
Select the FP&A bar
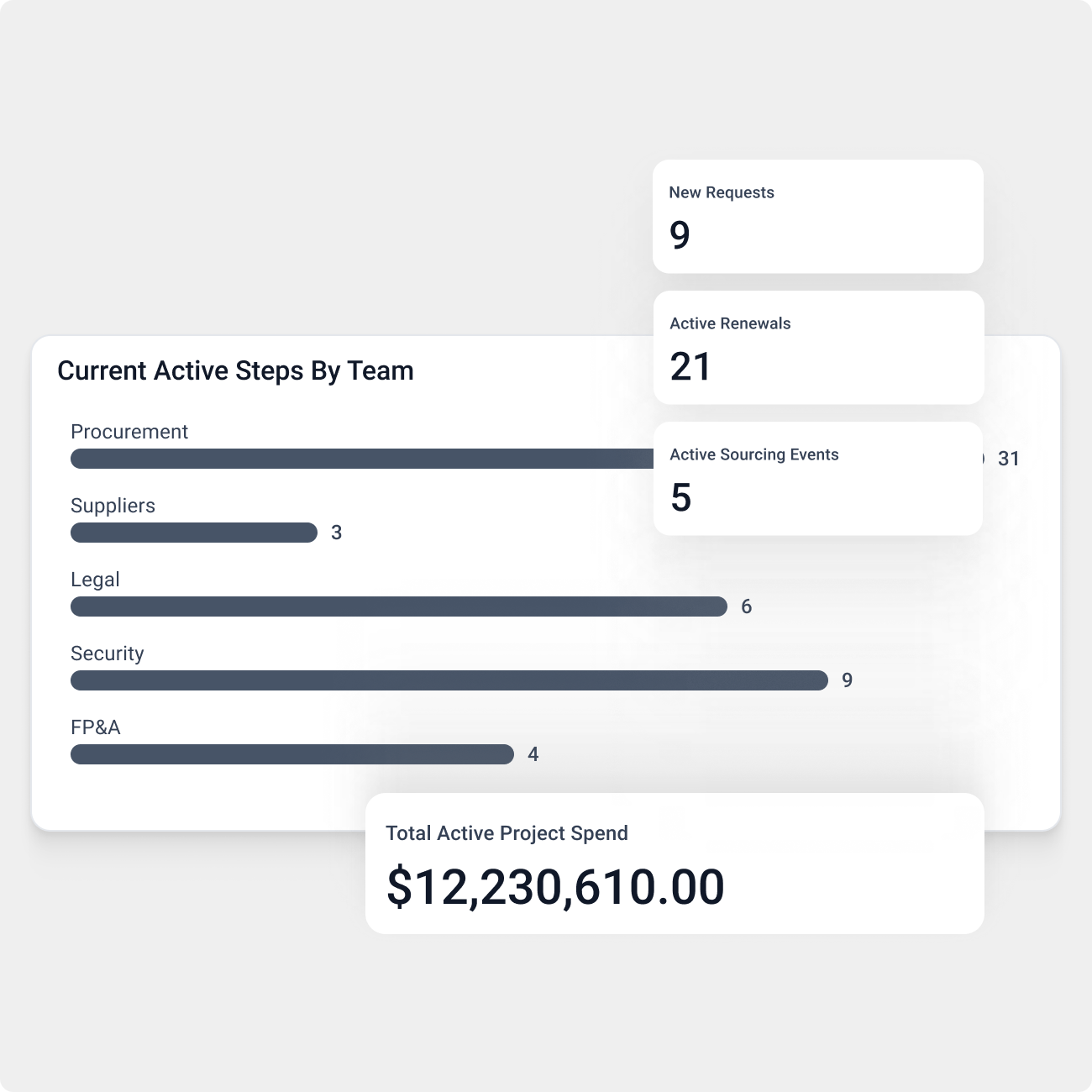coord(292,754)
